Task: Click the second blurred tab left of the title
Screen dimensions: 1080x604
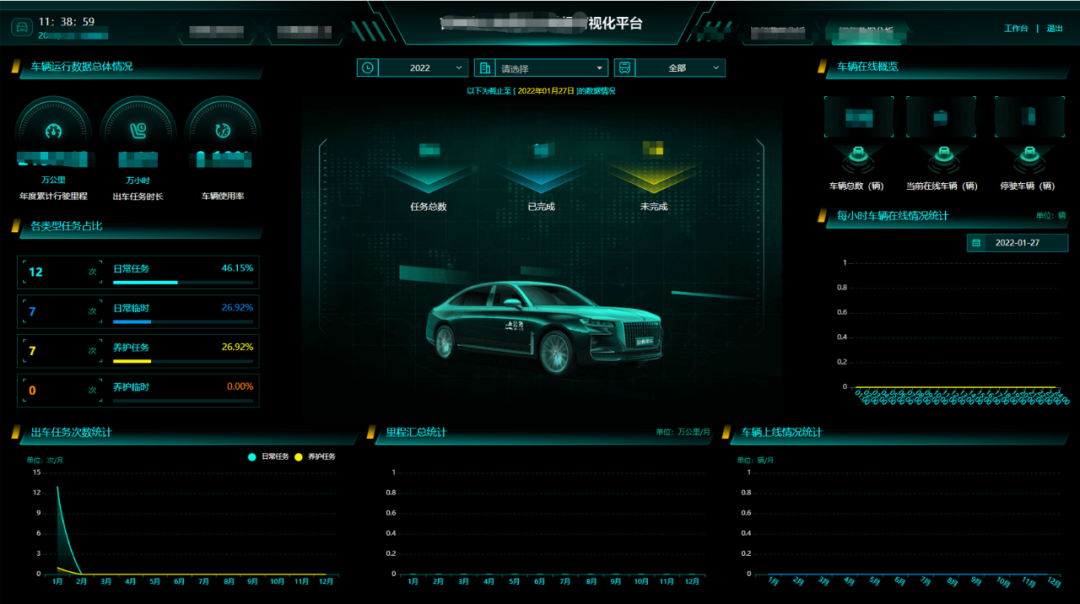Action: click(x=304, y=31)
